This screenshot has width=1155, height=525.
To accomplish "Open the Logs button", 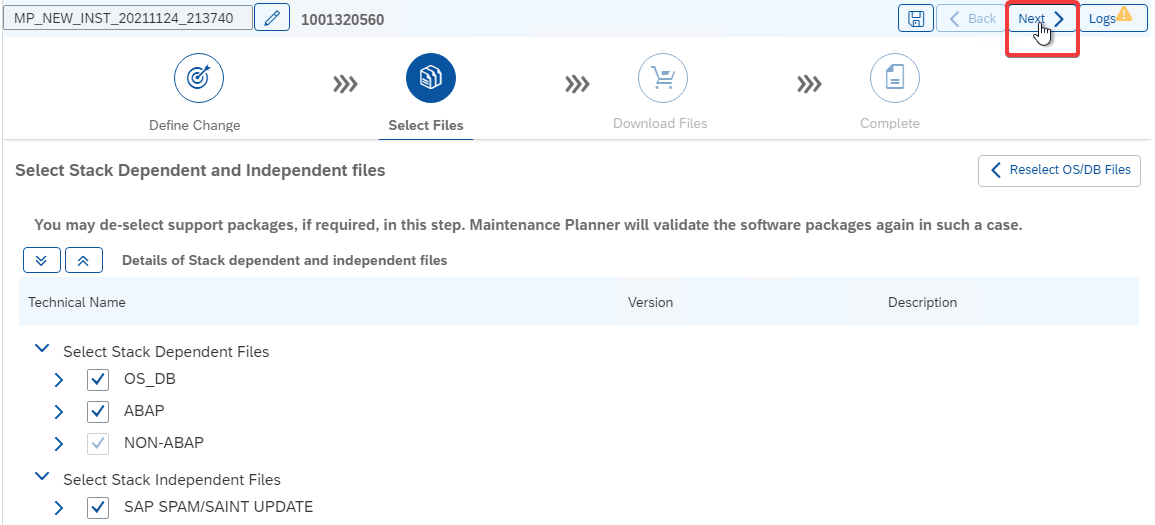I will pyautogui.click(x=1112, y=18).
